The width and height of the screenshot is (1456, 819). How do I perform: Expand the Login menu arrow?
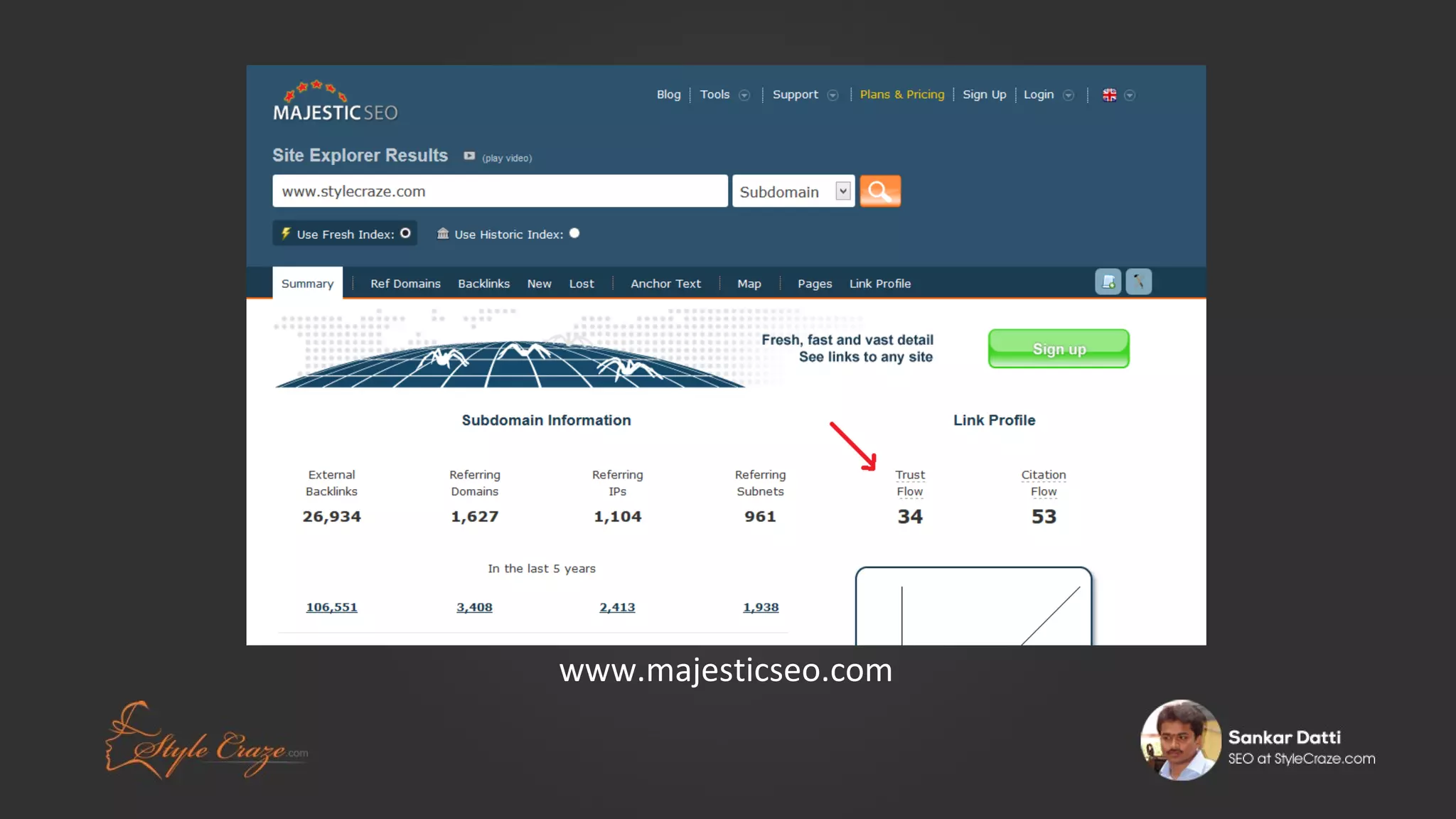point(1068,95)
